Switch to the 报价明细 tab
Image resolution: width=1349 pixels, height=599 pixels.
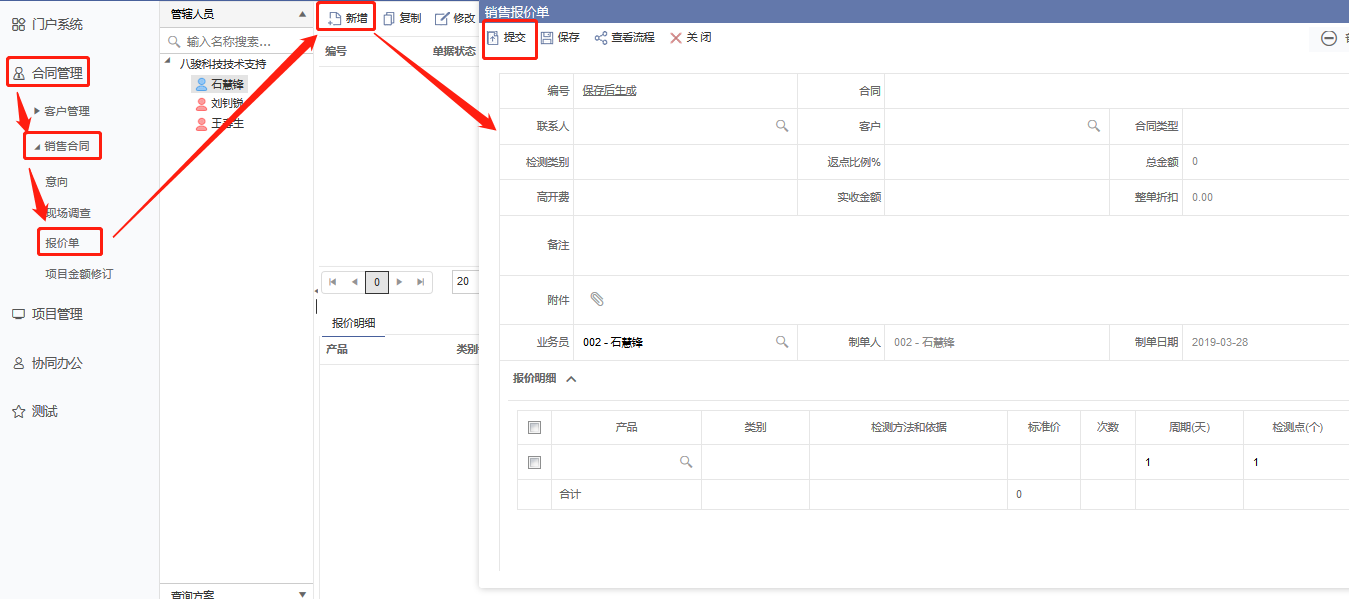[x=353, y=322]
